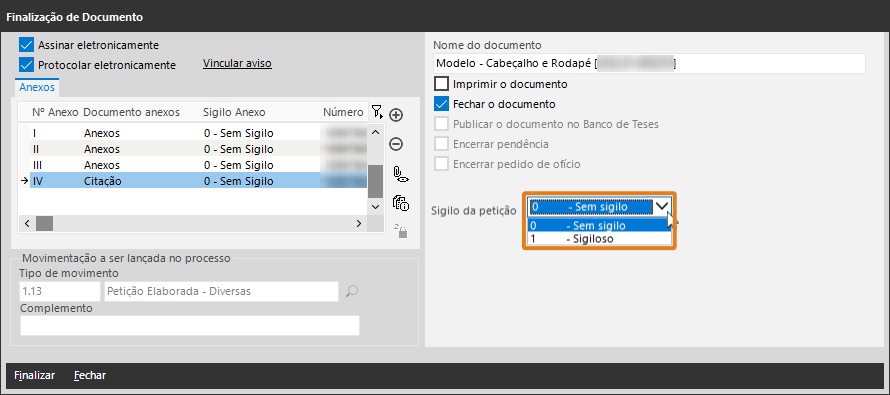
Task: Check Encerrar pedido de ofício option
Action: (441, 164)
